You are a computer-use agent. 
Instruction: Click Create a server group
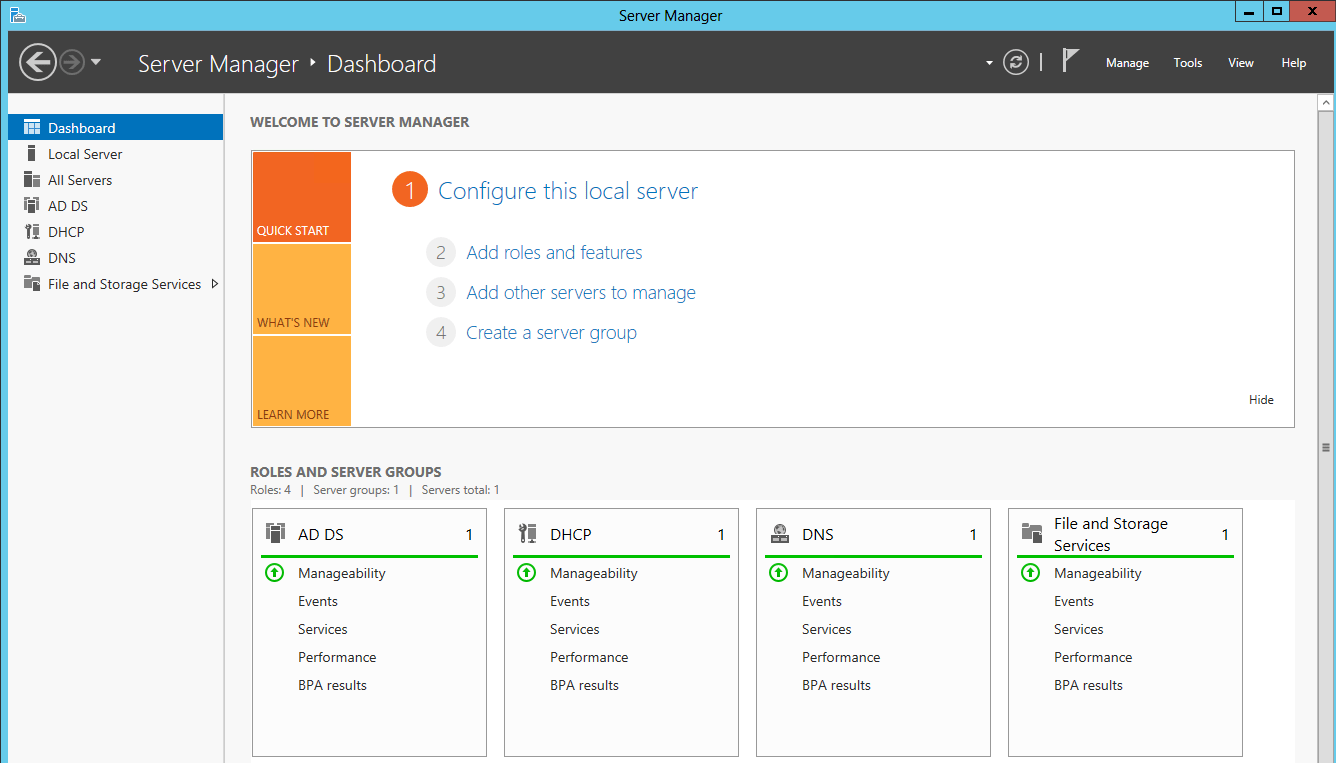(x=550, y=332)
